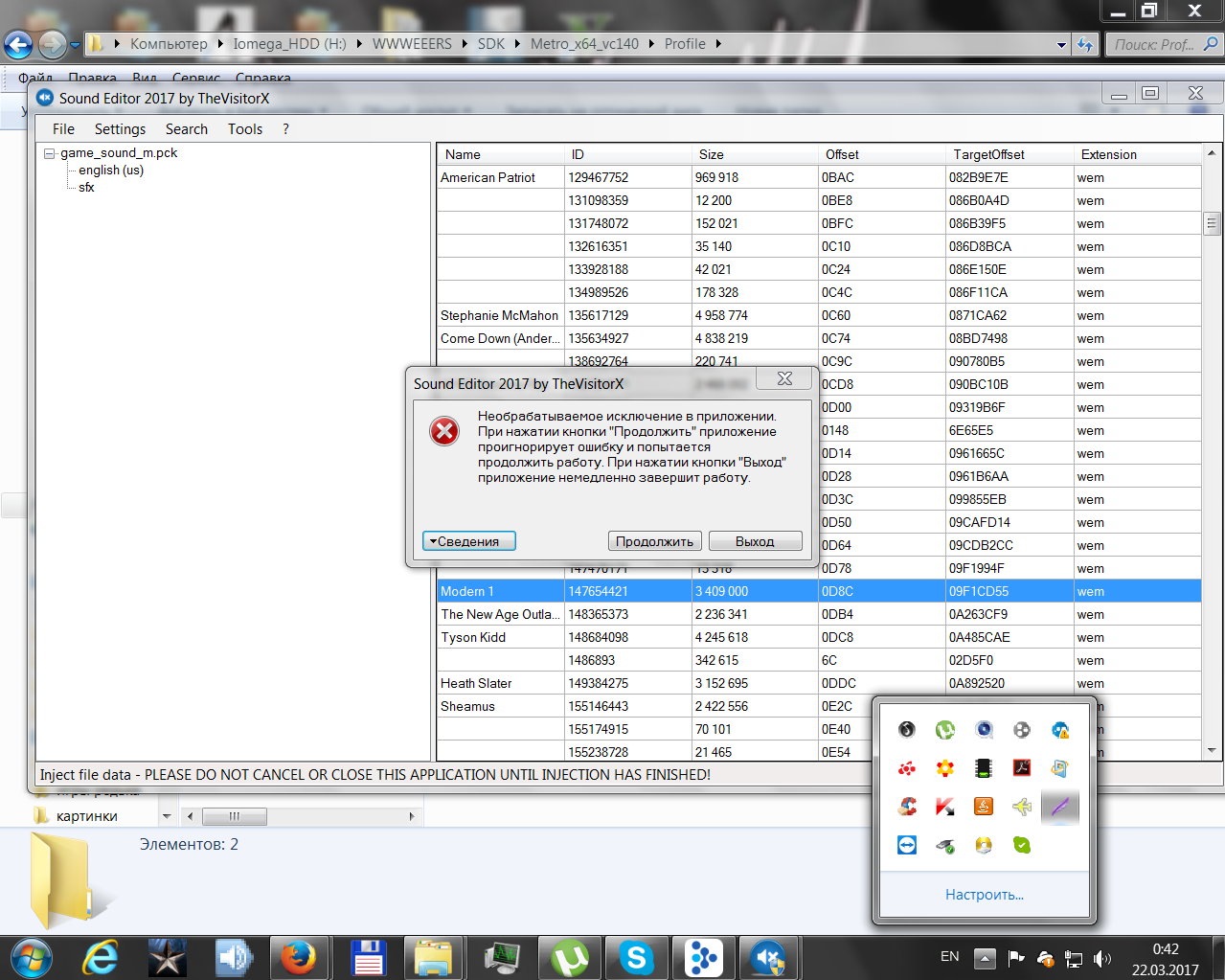This screenshot has height=980, width=1225.
Task: Open the File menu in Sound Editor
Action: [x=63, y=129]
